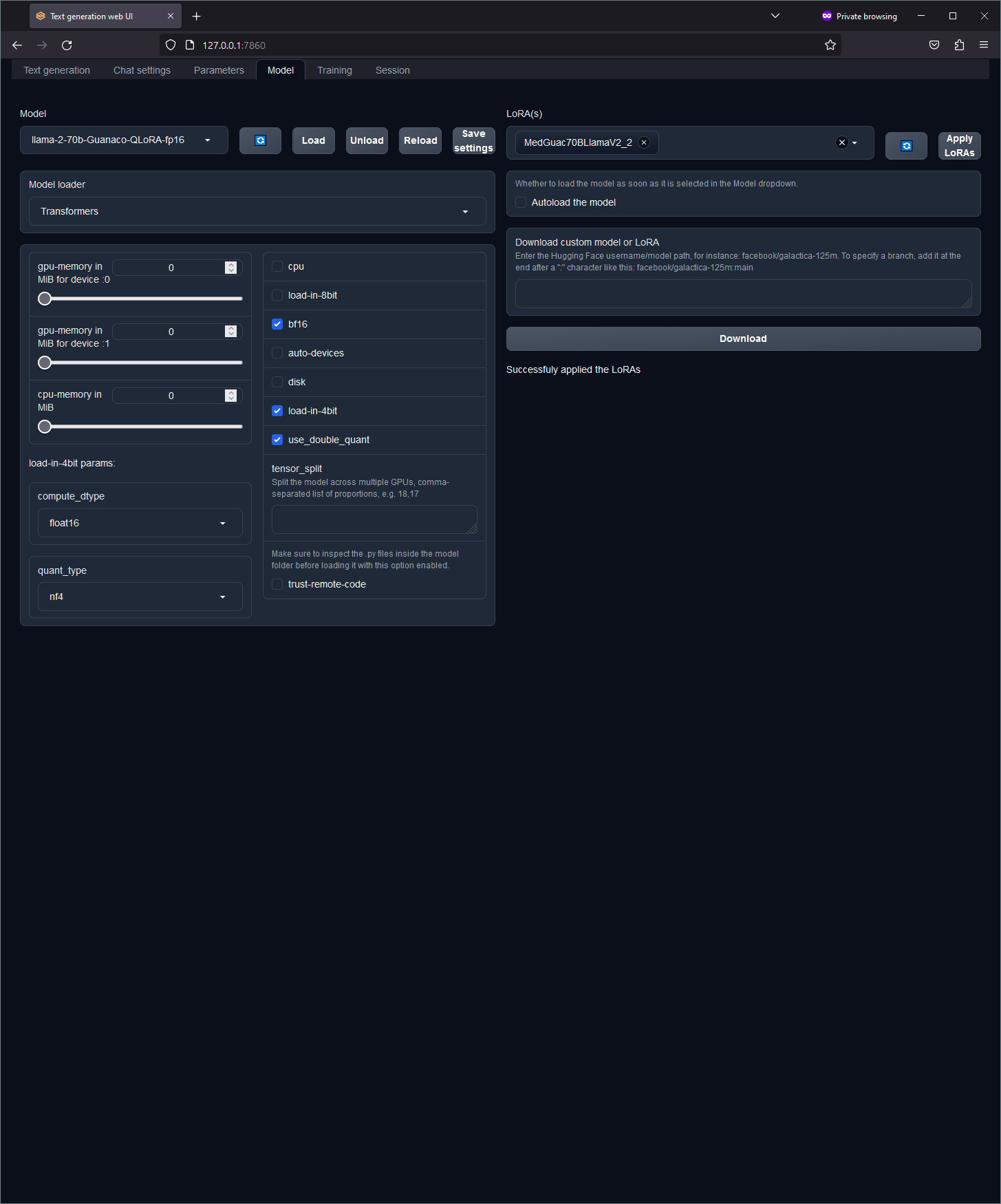The image size is (1001, 1204).
Task: Open the Model selection dropdown
Action: pos(124,140)
